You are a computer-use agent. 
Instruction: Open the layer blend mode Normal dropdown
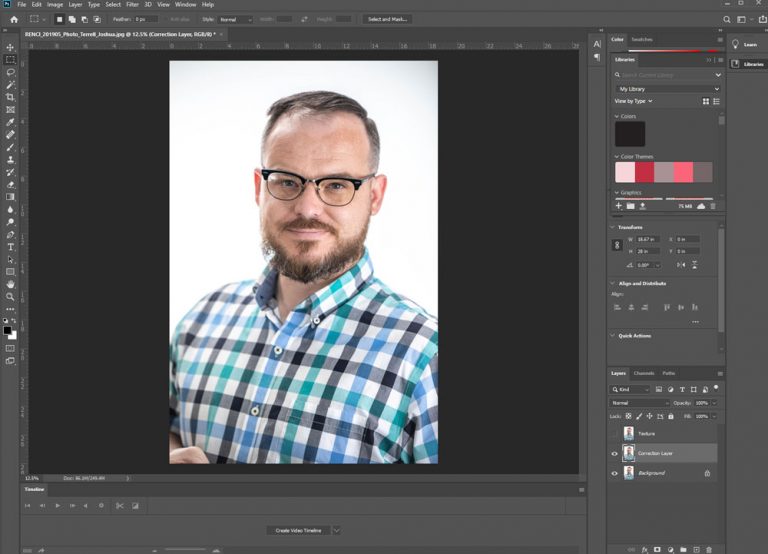[640, 403]
